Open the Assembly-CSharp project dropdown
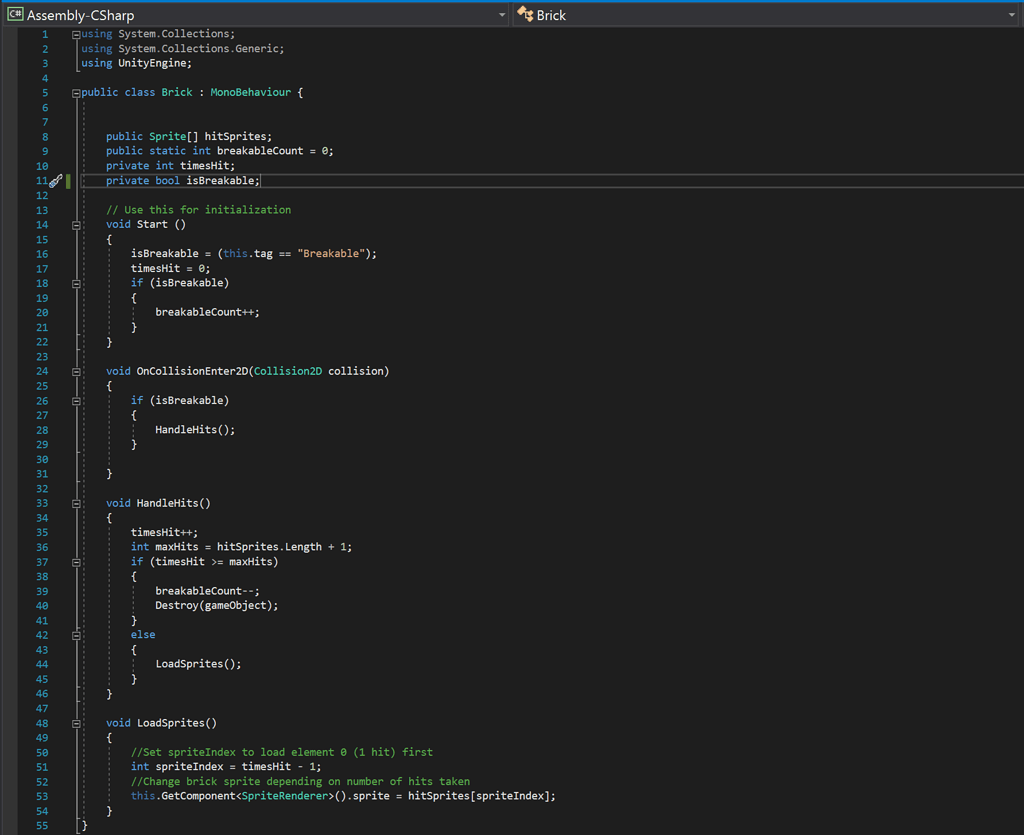 click(502, 15)
